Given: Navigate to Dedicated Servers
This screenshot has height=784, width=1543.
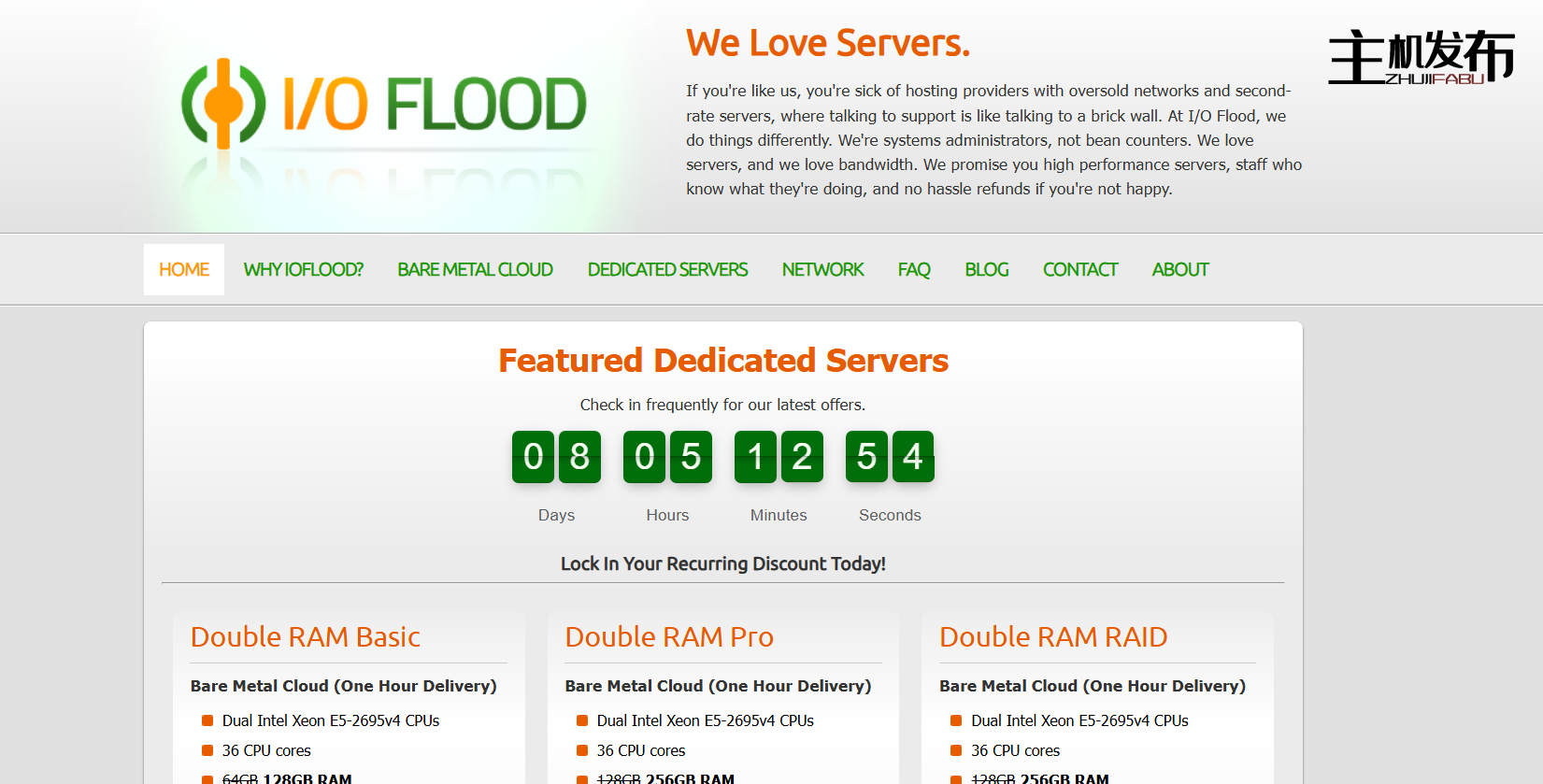Looking at the screenshot, I should pyautogui.click(x=667, y=270).
